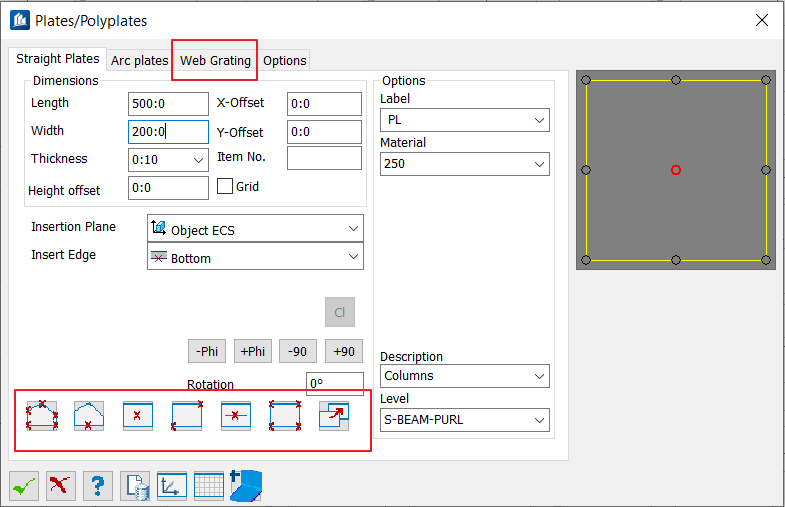Pick the top-left insertion point in preview
The width and height of the screenshot is (785, 507).
(586, 80)
